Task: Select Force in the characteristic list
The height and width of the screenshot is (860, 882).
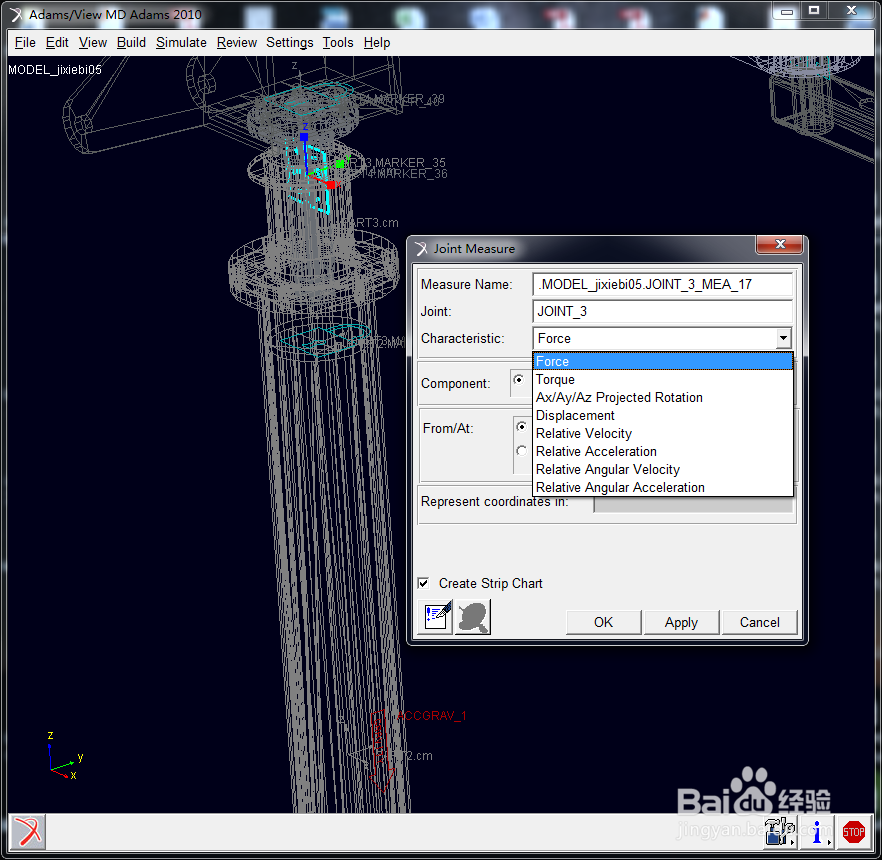Action: coord(663,362)
